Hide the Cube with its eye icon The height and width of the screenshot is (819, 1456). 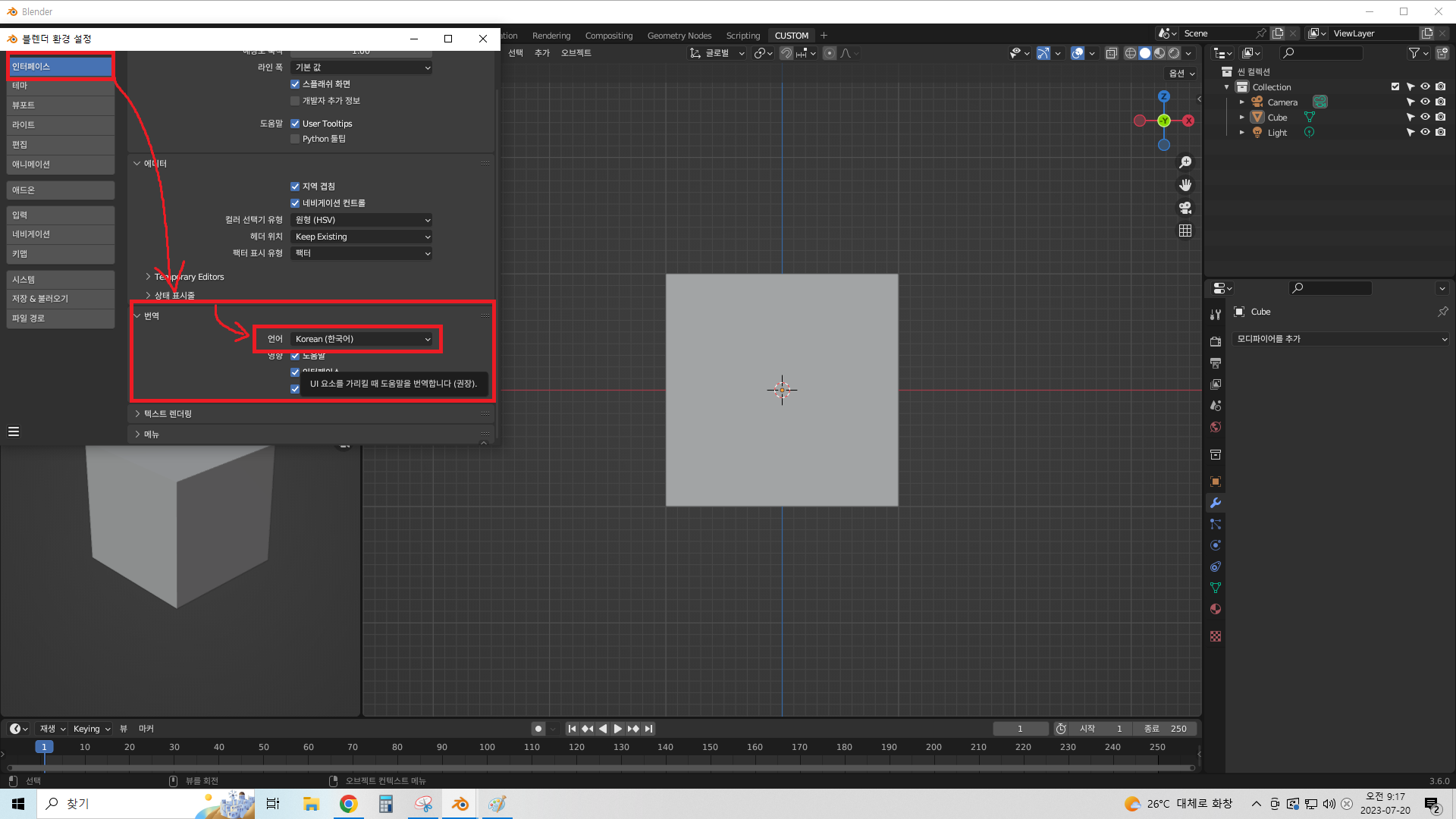[x=1425, y=118]
